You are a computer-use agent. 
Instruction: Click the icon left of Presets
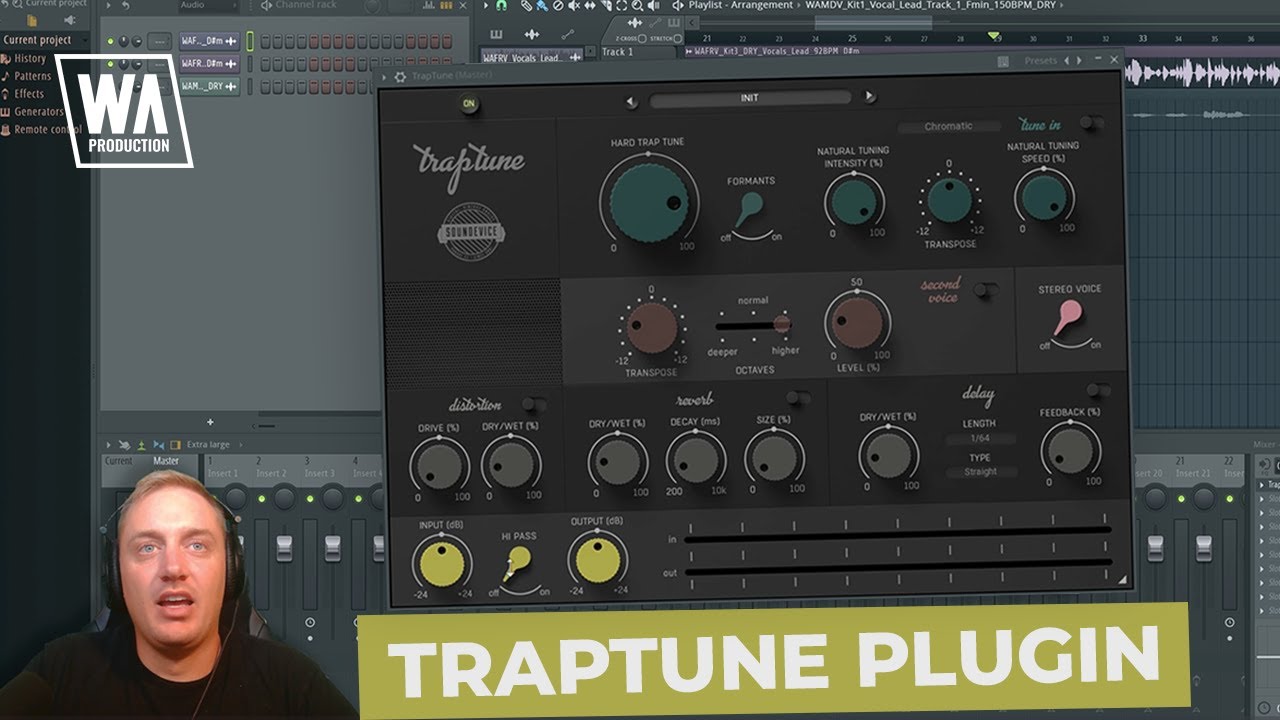(x=1003, y=61)
